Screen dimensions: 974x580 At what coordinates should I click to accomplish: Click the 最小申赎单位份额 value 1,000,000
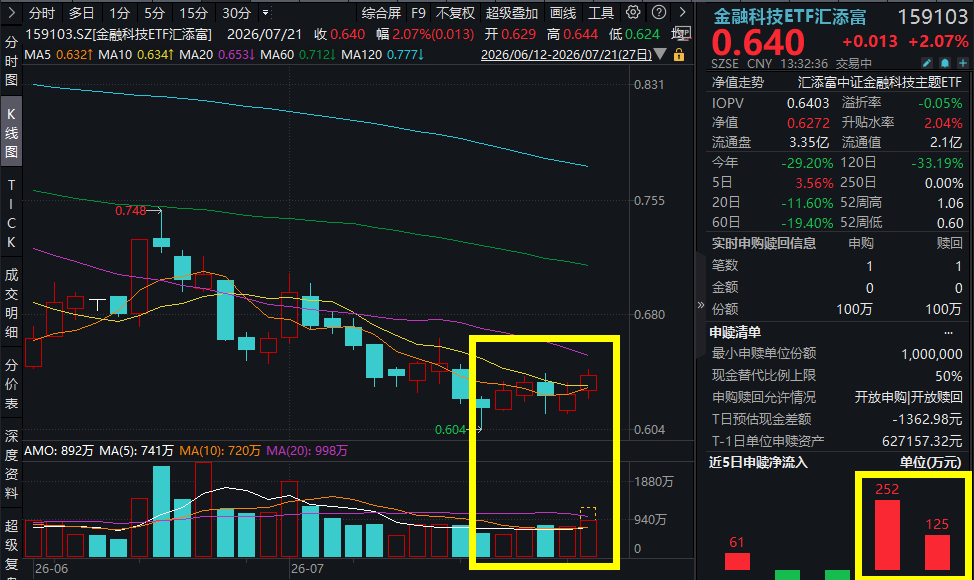tap(932, 354)
